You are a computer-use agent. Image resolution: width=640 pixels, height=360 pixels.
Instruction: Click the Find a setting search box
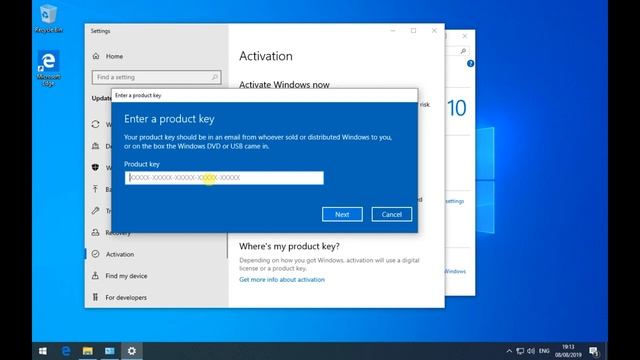coord(157,77)
